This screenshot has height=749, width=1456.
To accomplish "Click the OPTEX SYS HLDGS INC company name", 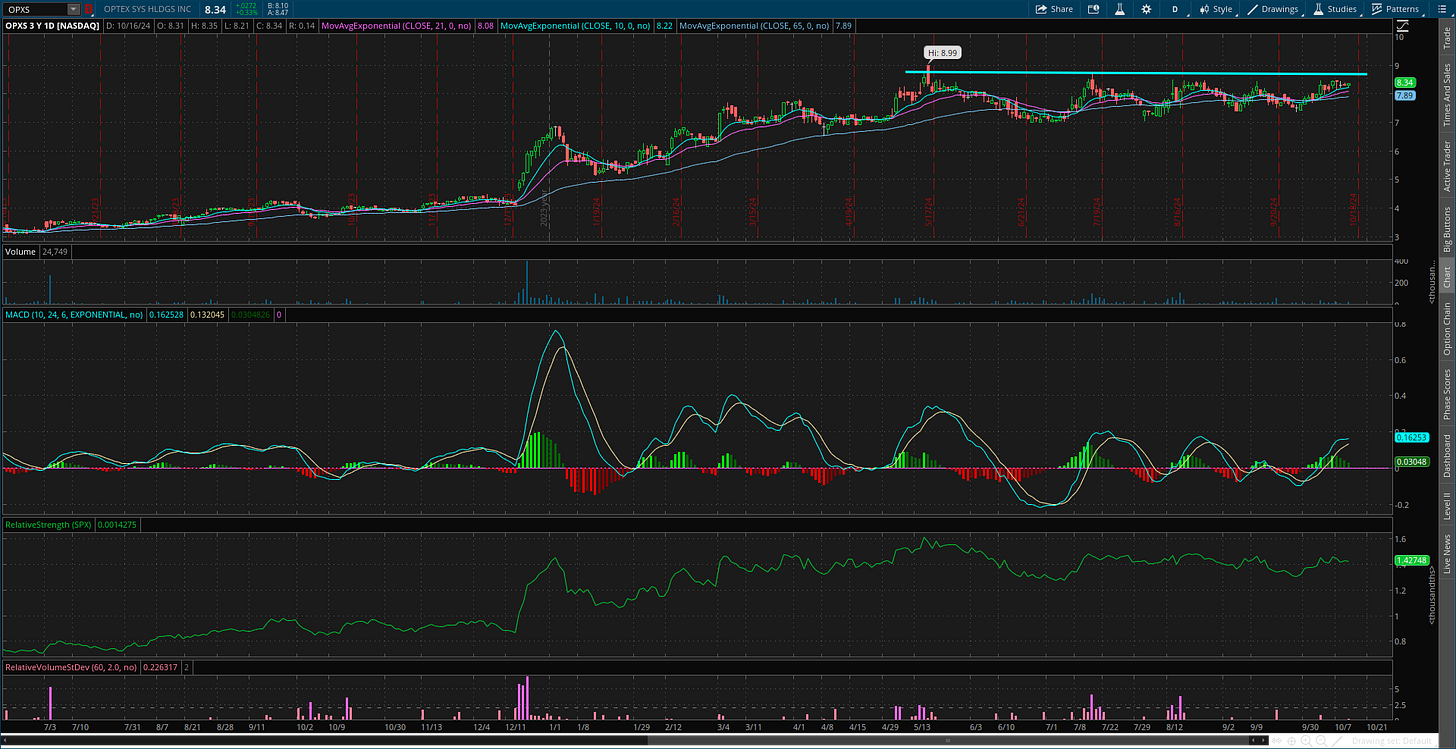I will click(x=146, y=9).
